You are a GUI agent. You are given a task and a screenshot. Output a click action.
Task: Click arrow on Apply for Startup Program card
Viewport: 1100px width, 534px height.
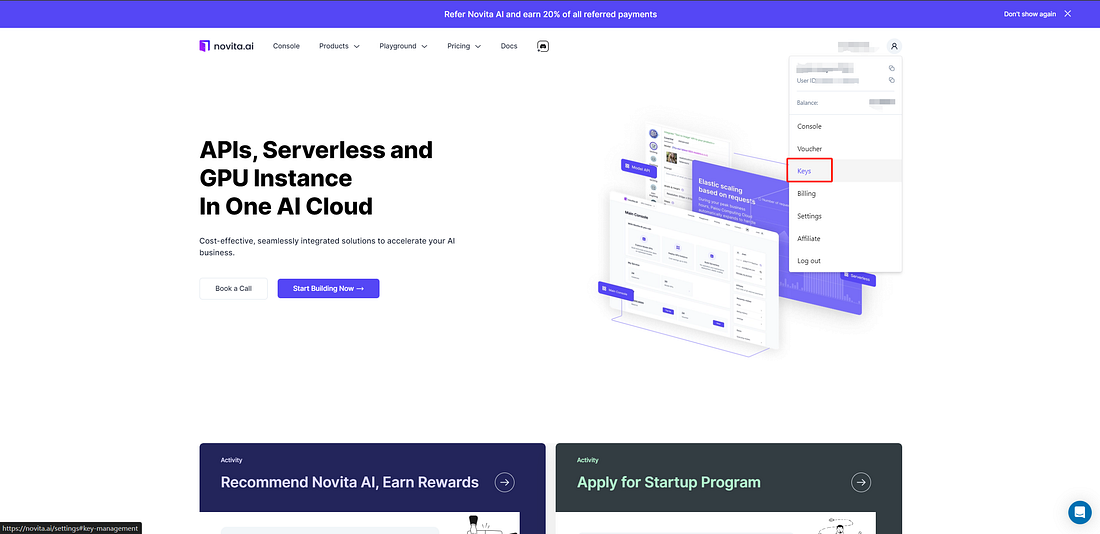(x=861, y=482)
